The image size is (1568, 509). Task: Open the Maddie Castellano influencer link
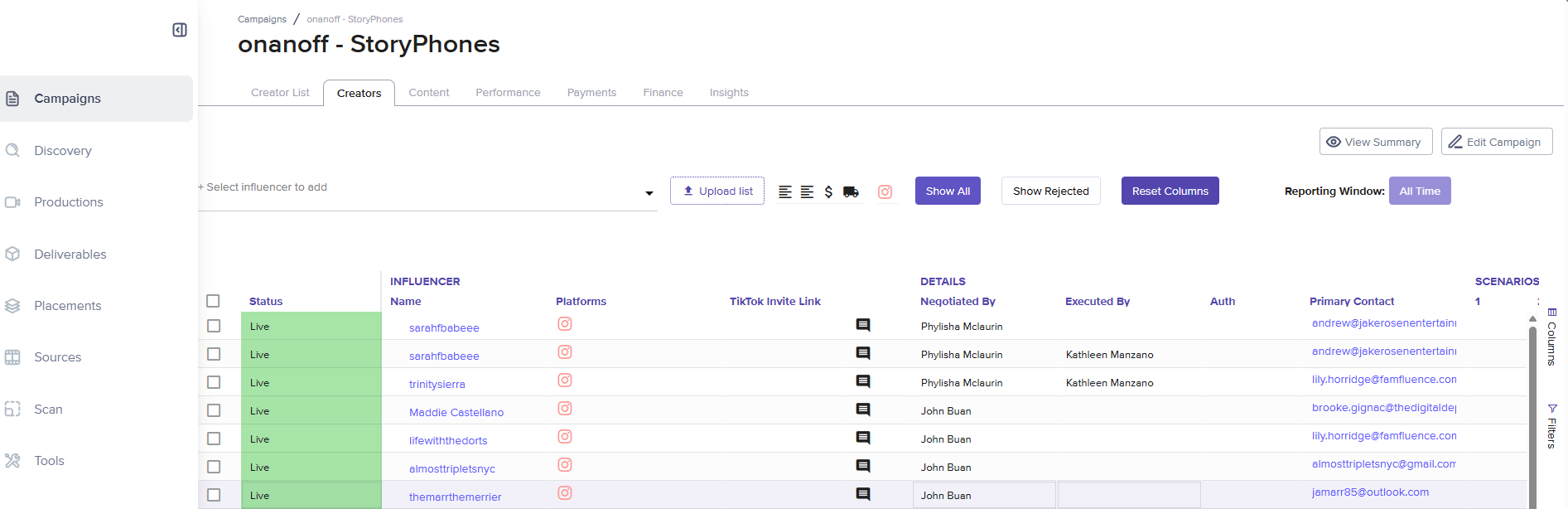456,412
